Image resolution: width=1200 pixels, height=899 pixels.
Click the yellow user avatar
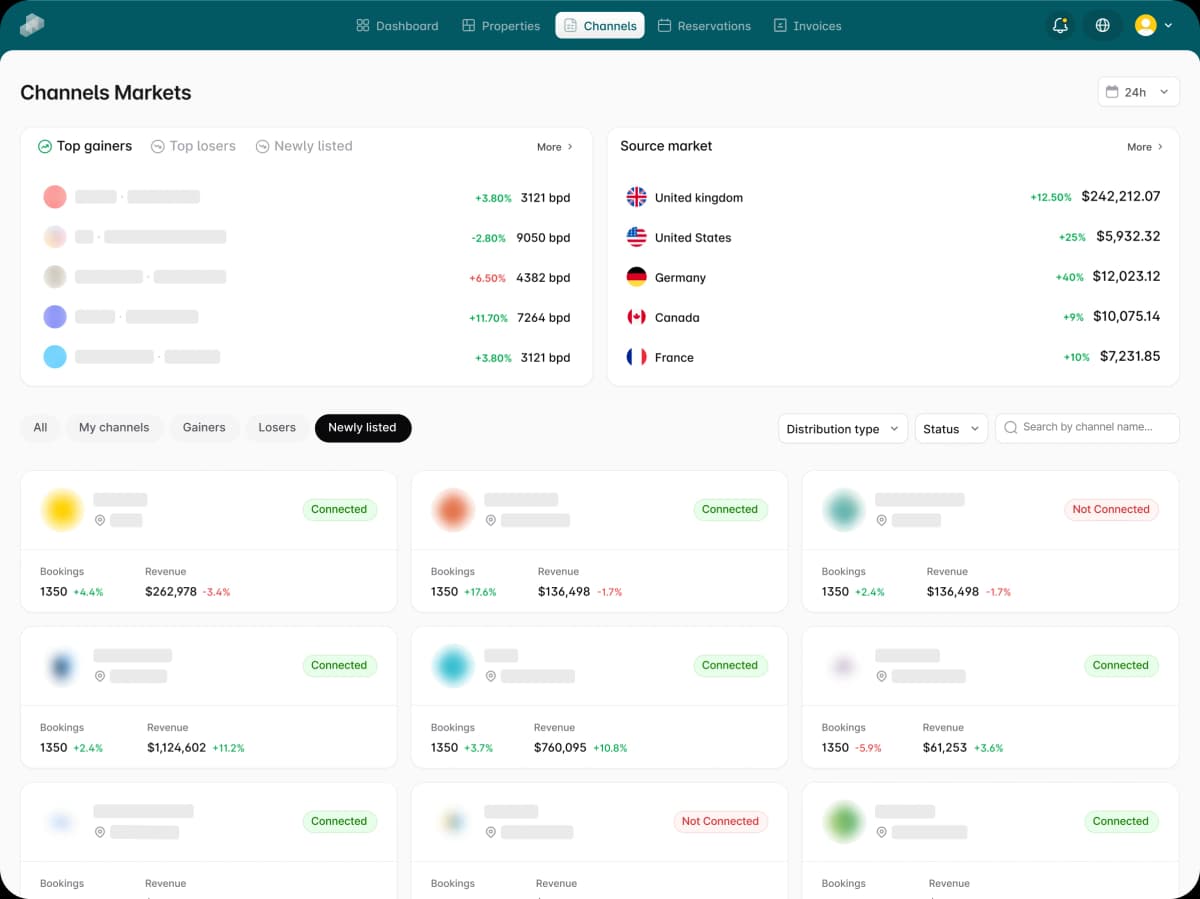coord(1145,26)
